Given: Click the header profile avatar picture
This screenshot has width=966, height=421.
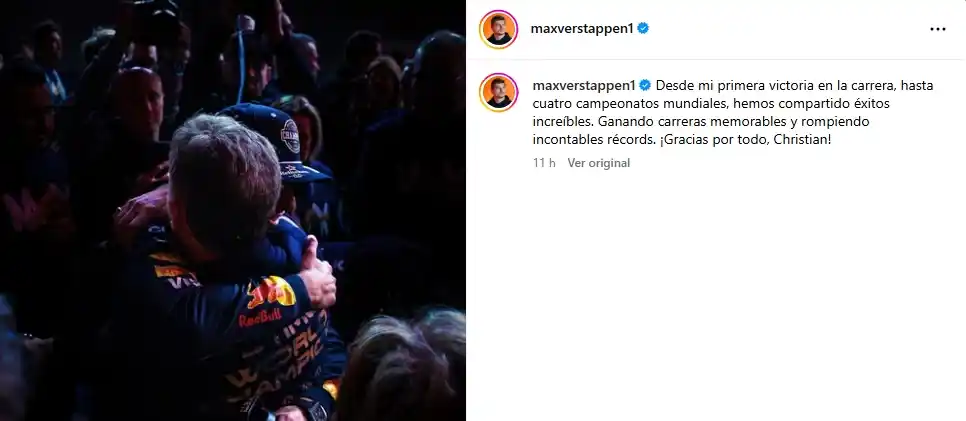Looking at the screenshot, I should [x=498, y=29].
